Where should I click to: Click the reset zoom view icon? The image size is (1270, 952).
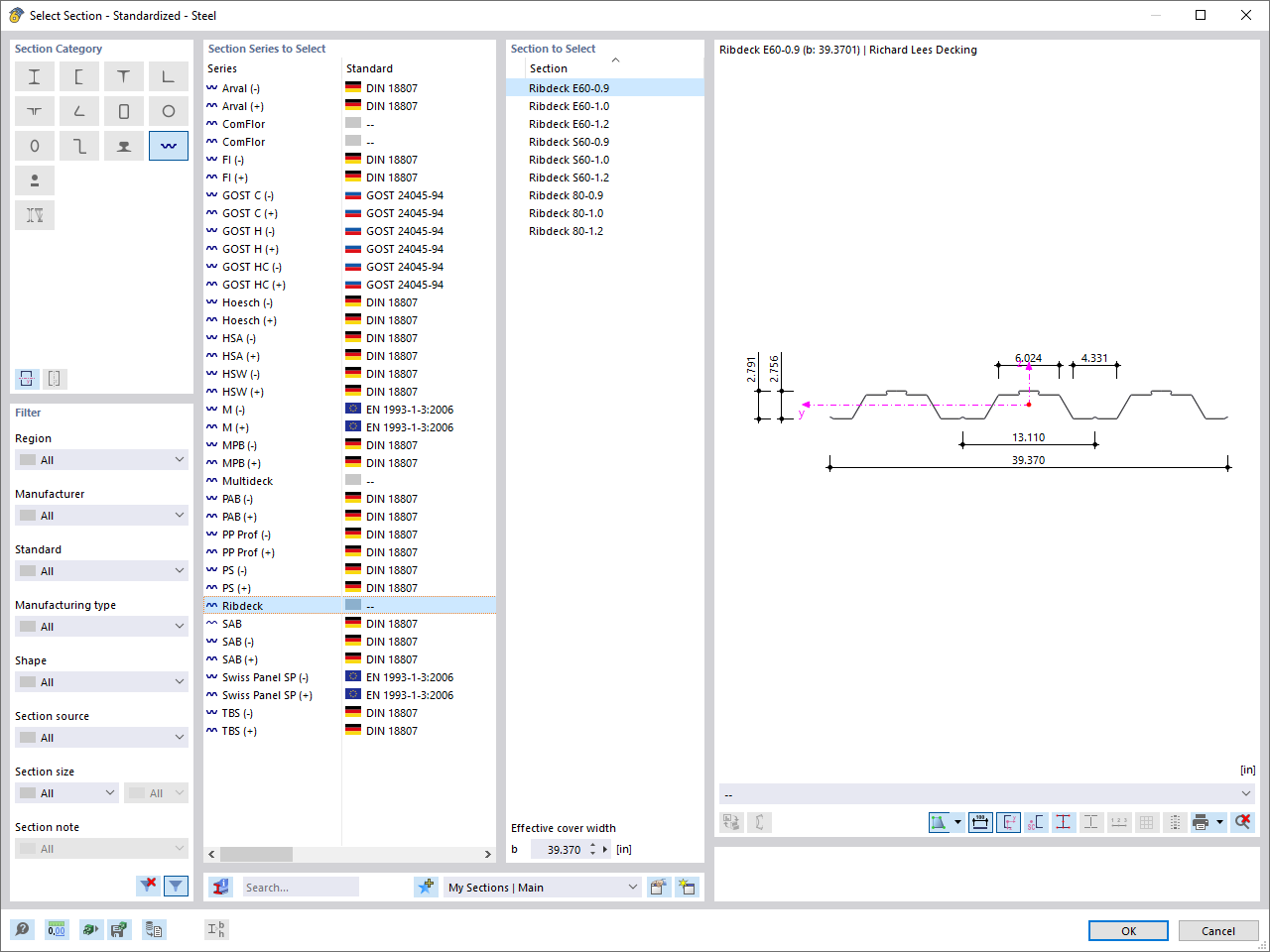click(x=1242, y=822)
